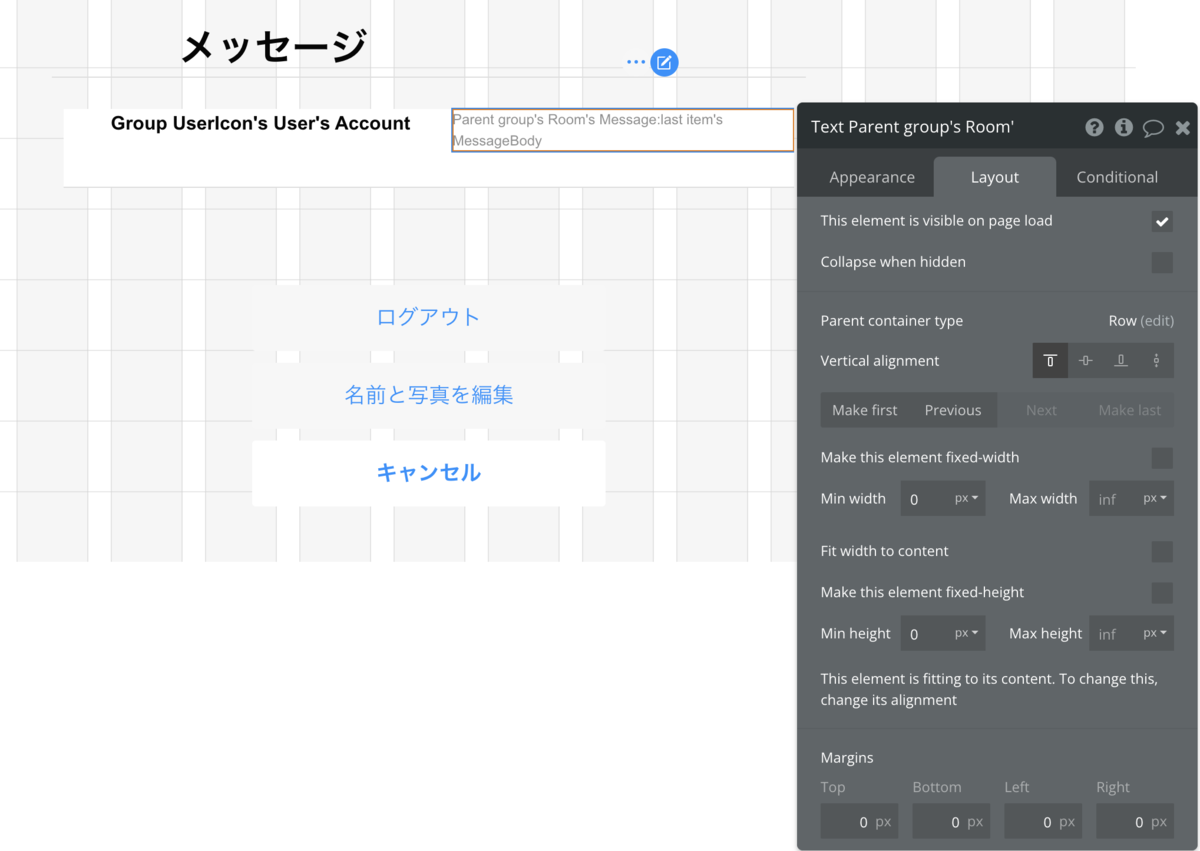This screenshot has width=1200, height=851.
Task: Open Max width px unit dropdown
Action: coord(1156,498)
